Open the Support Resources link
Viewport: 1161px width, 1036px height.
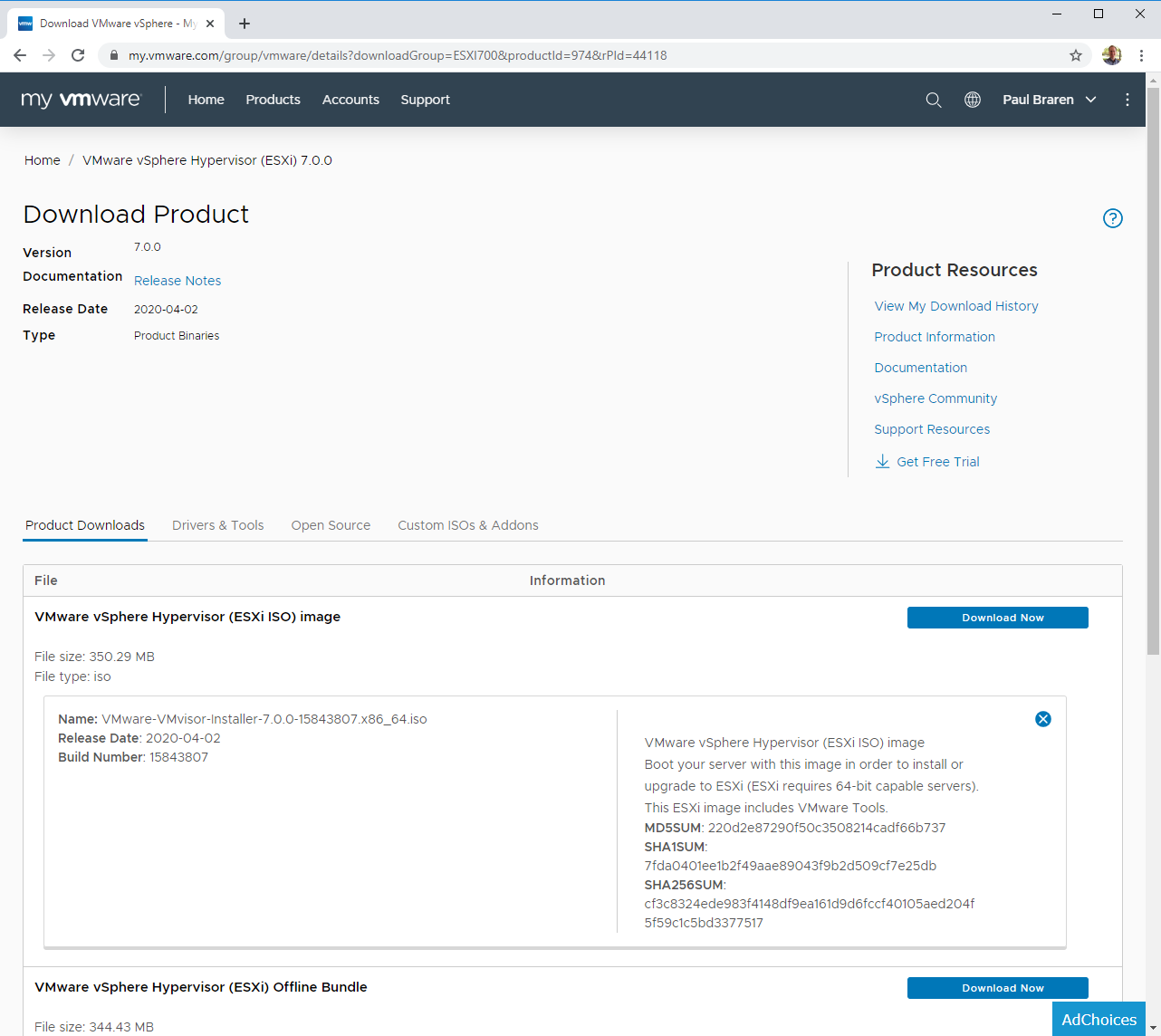pyautogui.click(x=932, y=429)
